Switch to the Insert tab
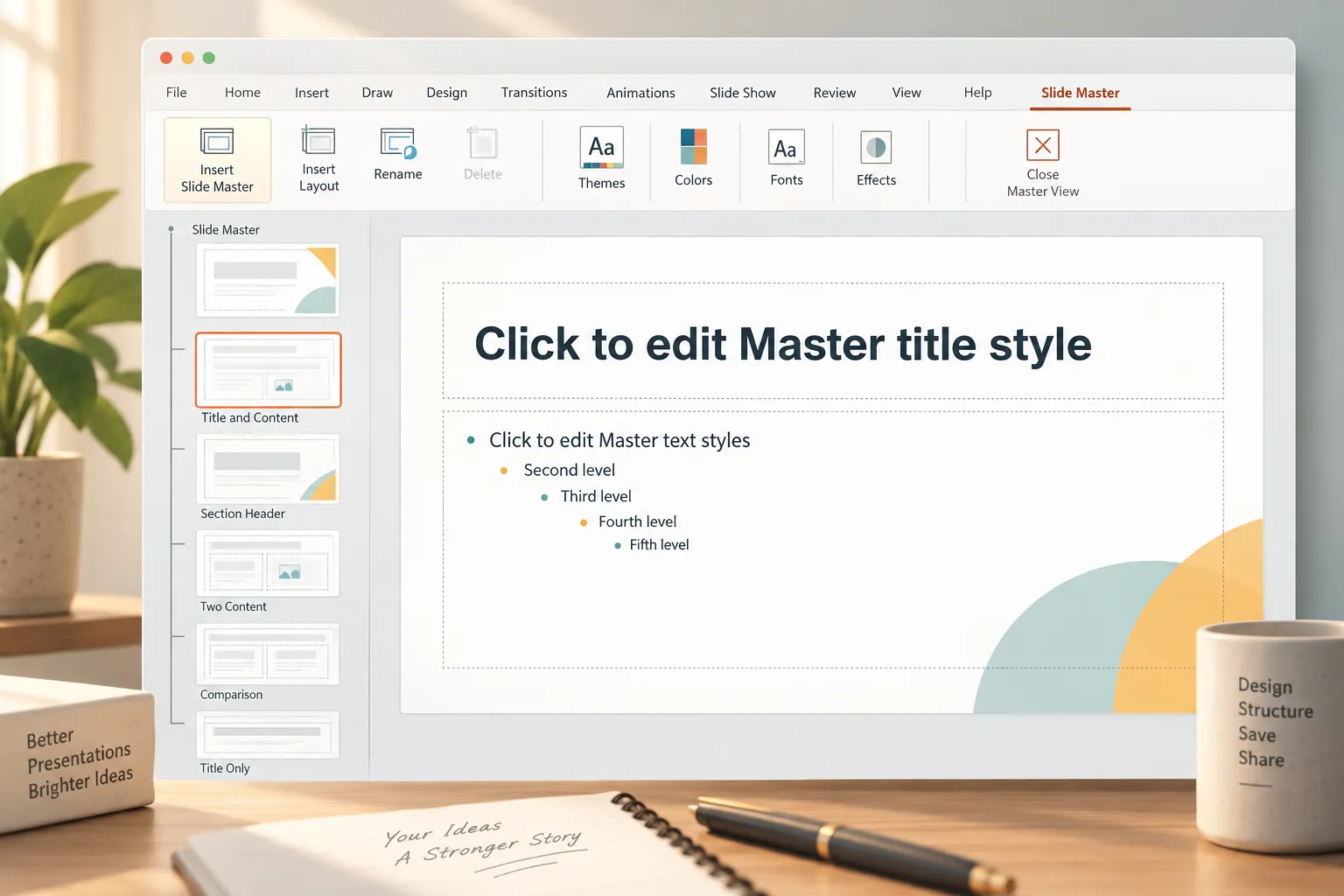1344x896 pixels. coord(311,93)
